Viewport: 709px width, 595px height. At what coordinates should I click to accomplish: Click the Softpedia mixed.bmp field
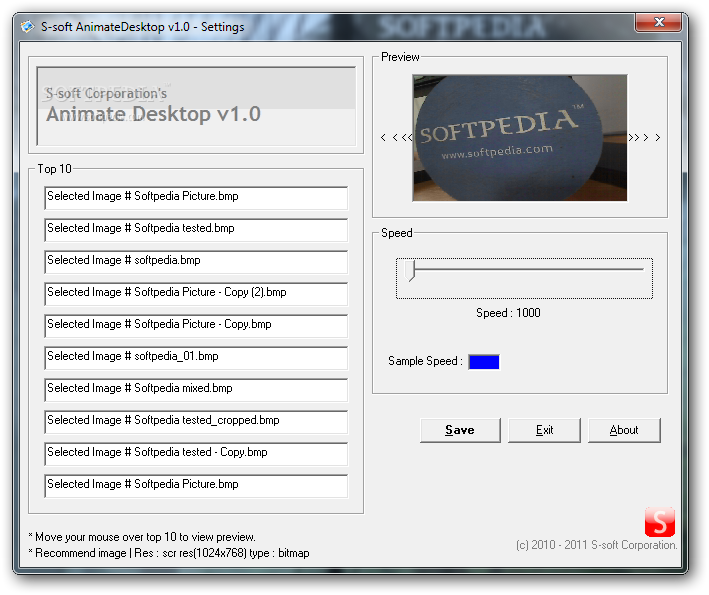point(196,390)
